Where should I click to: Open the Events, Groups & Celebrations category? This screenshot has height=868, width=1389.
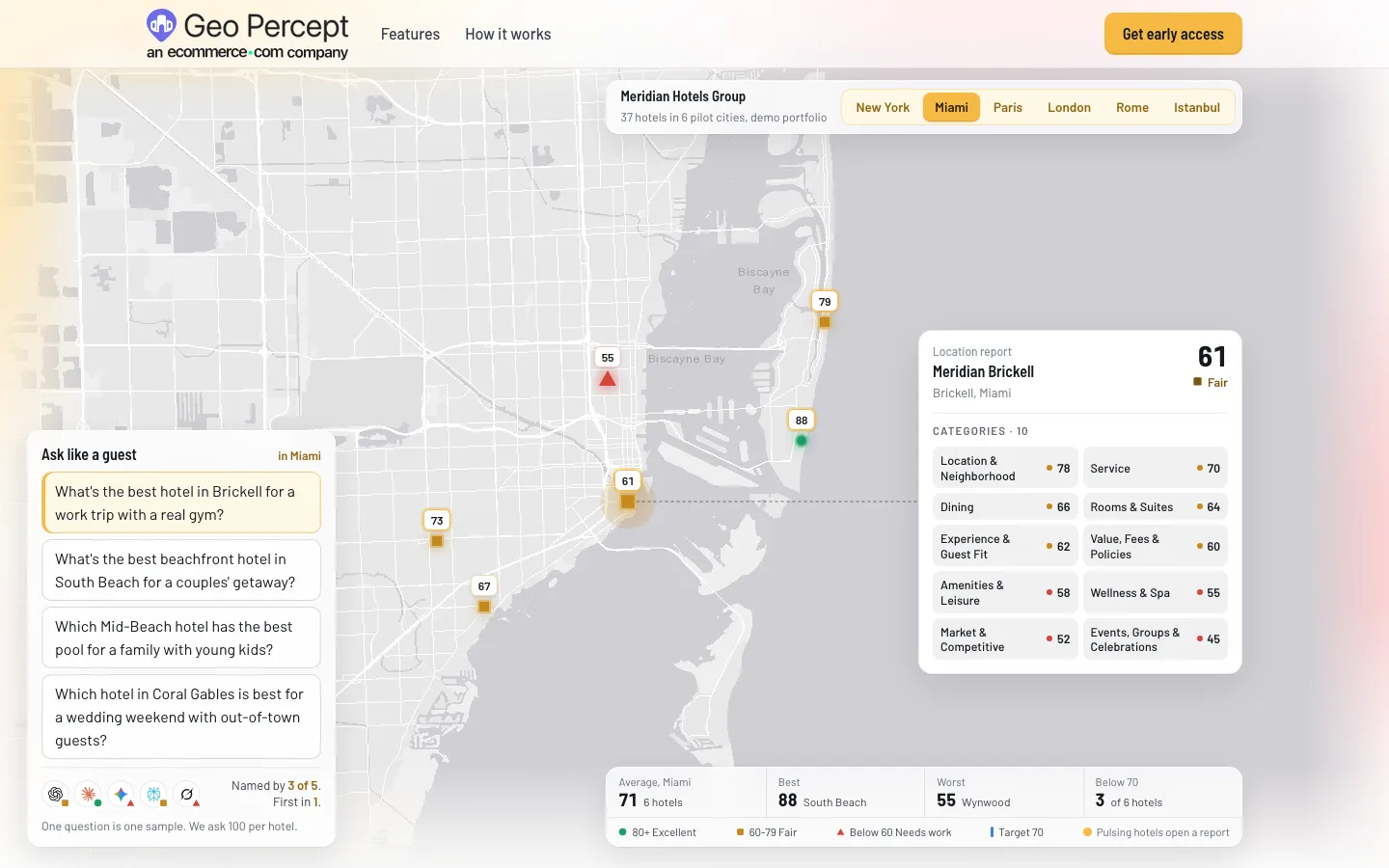pos(1155,638)
